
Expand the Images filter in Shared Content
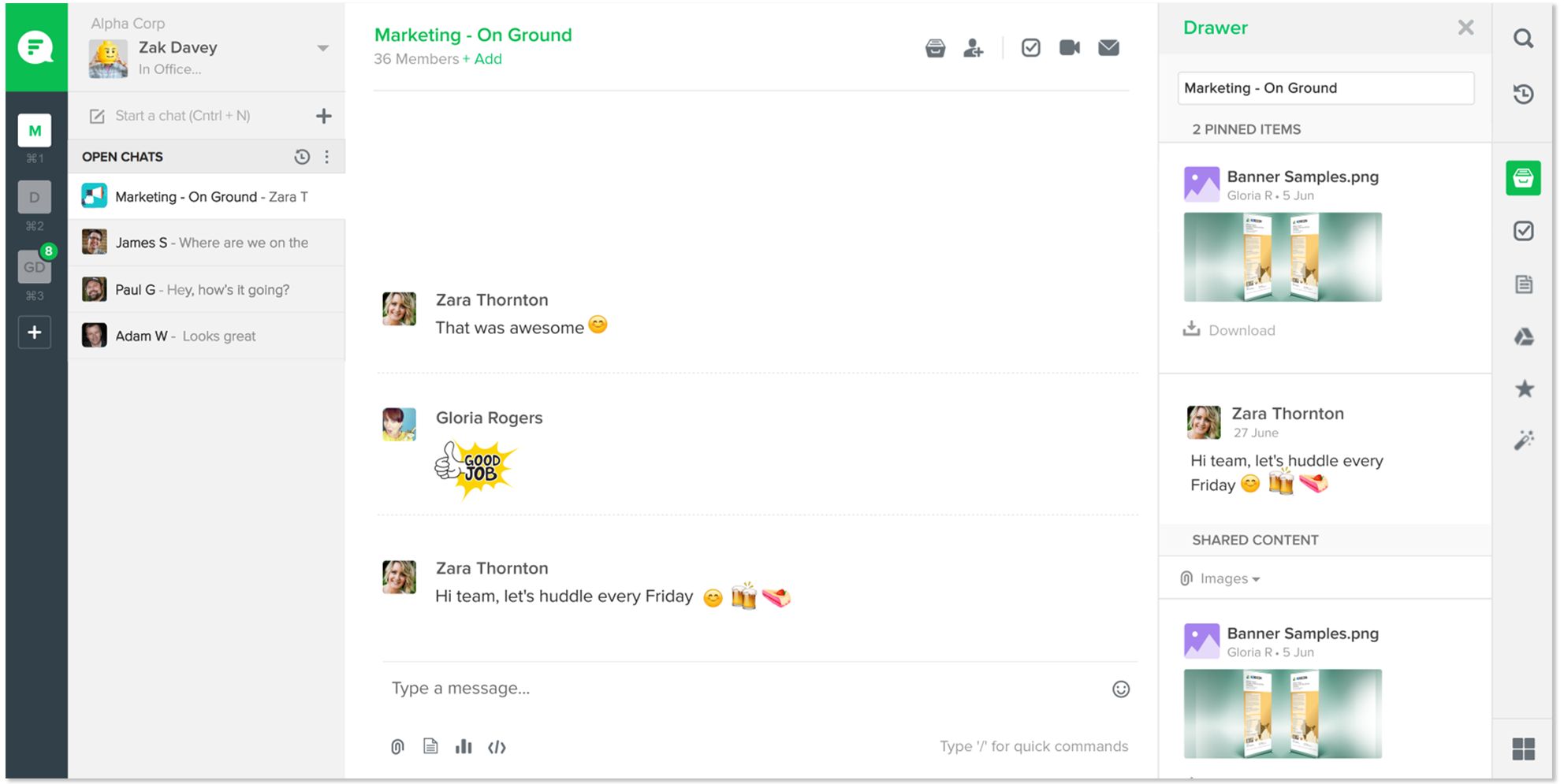[x=1229, y=578]
